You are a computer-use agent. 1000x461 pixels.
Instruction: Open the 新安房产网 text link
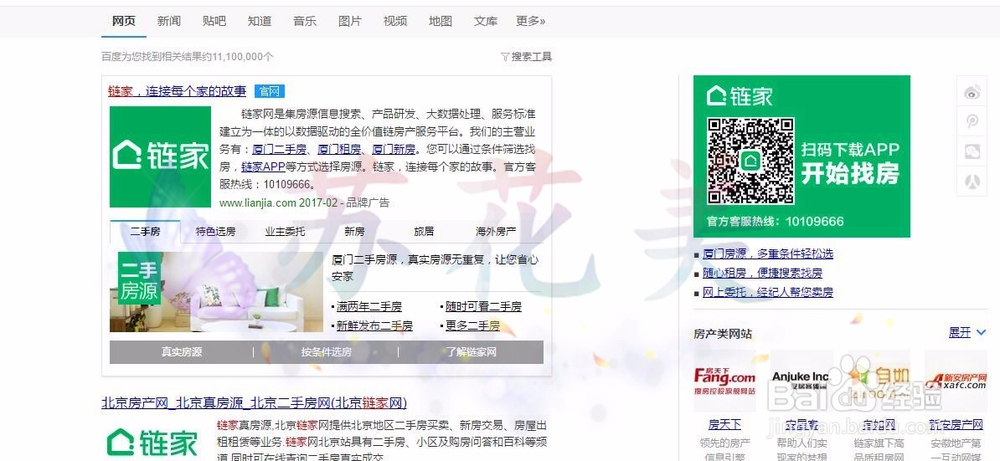tap(955, 424)
